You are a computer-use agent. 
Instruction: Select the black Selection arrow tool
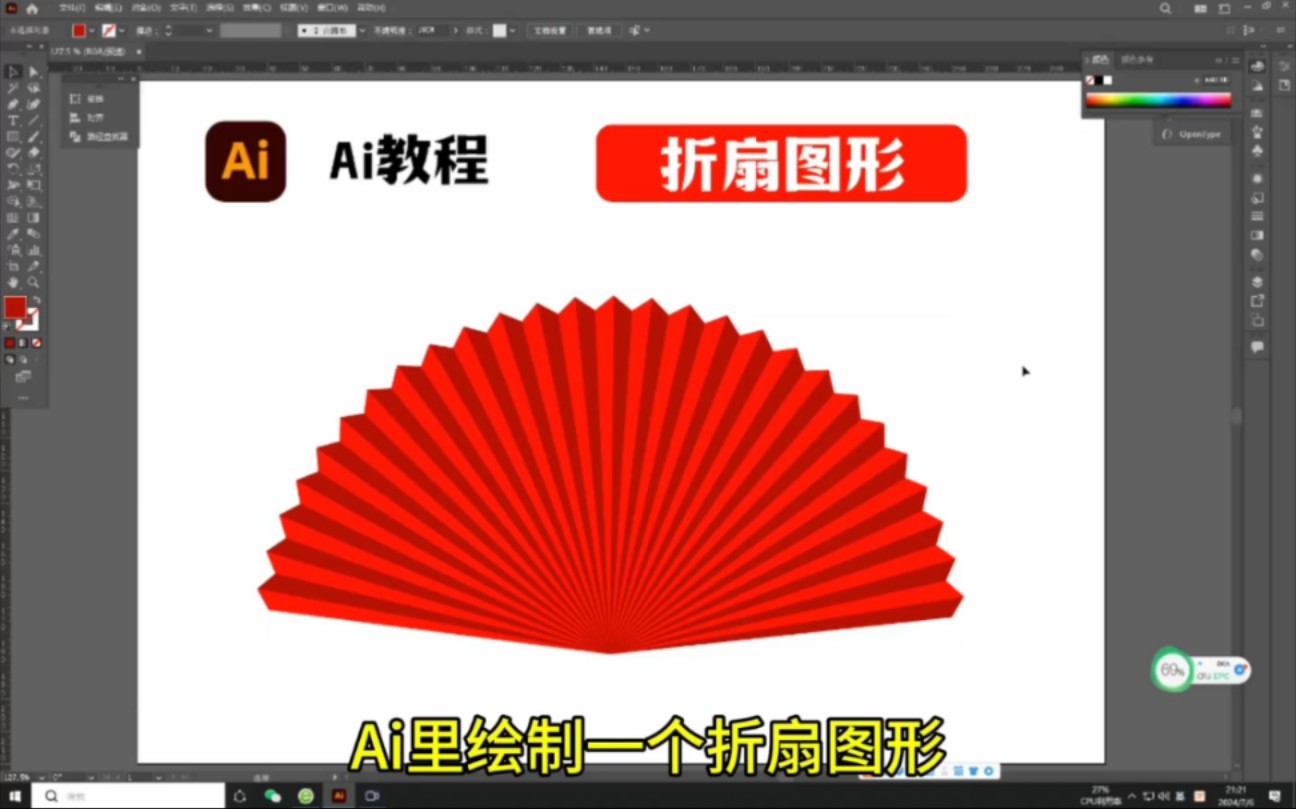[x=13, y=72]
